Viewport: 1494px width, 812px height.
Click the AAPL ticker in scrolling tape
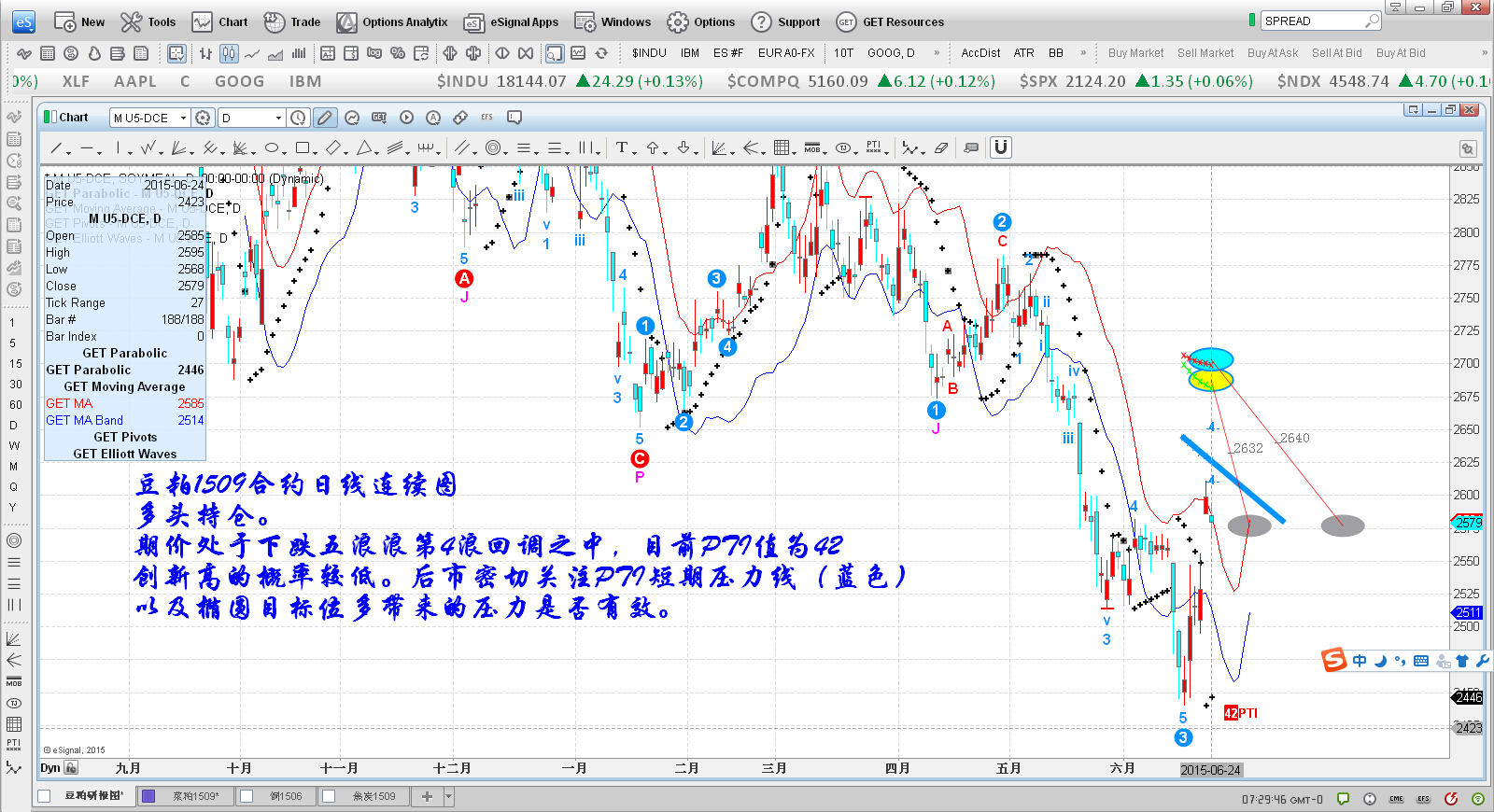click(135, 81)
